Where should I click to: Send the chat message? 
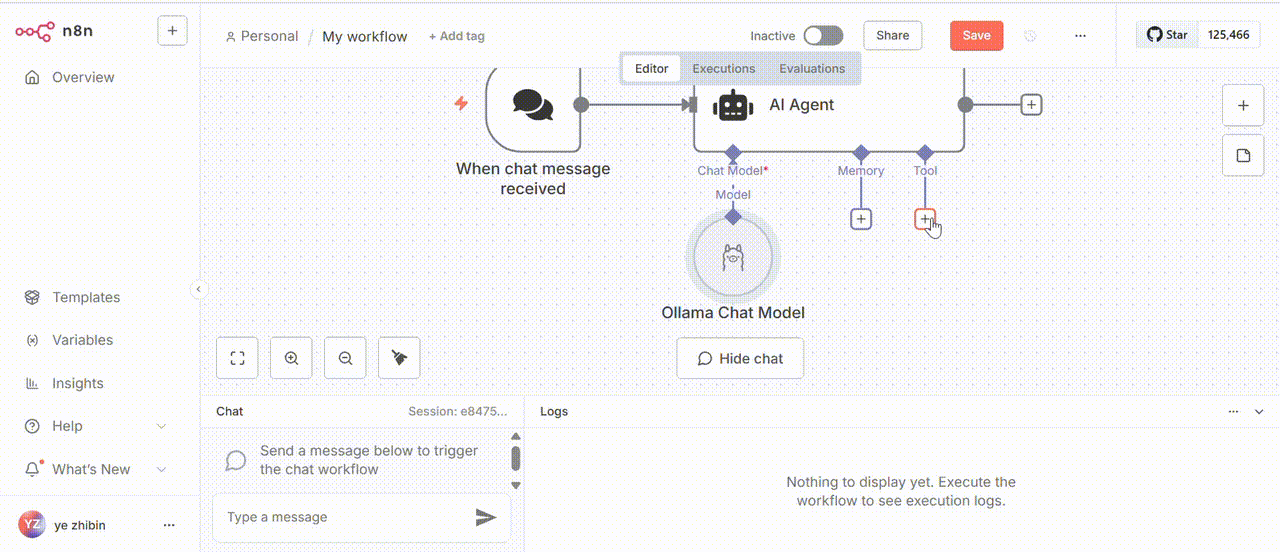pos(486,517)
